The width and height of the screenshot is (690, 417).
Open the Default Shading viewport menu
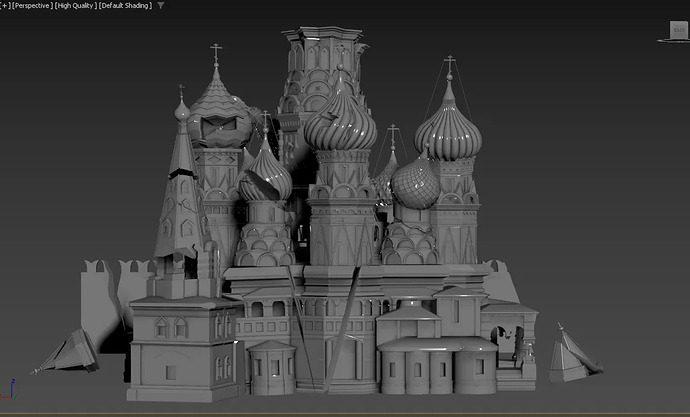coord(126,6)
